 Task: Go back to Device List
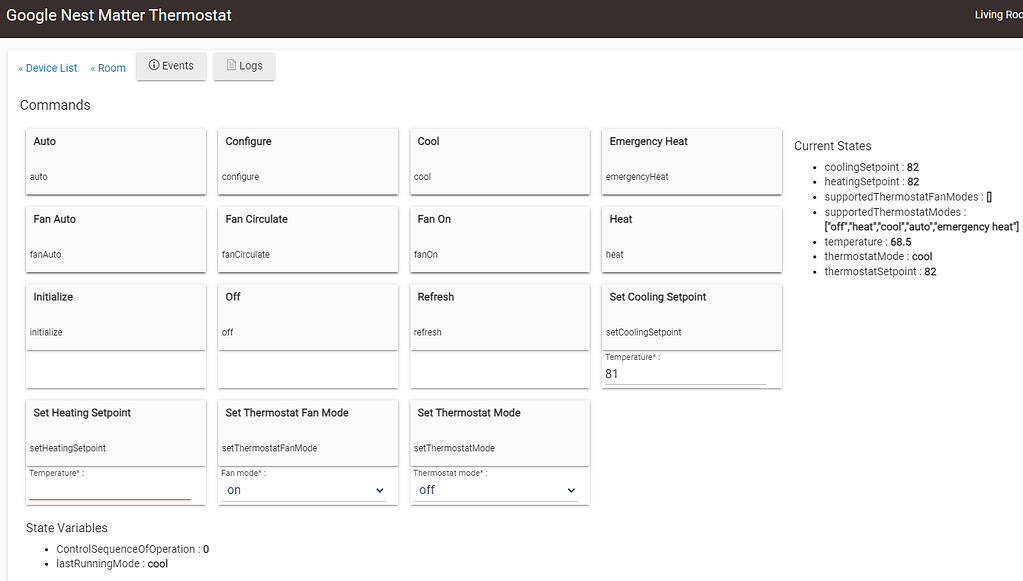tap(48, 68)
